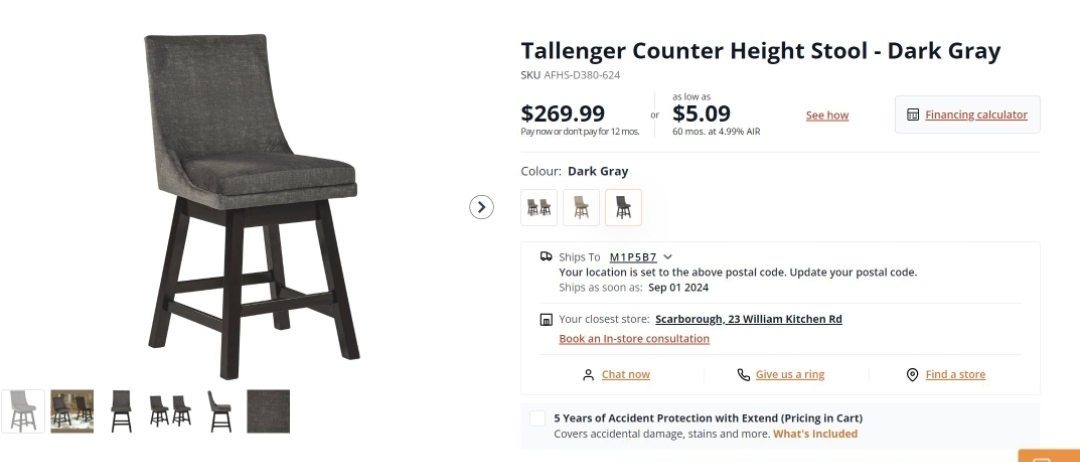Click the person icon beside Chat now
Image resolution: width=1080 pixels, height=462 pixels.
588,375
